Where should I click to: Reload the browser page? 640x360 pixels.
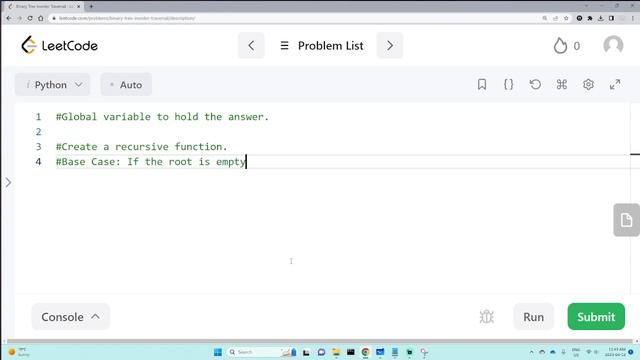(x=30, y=18)
